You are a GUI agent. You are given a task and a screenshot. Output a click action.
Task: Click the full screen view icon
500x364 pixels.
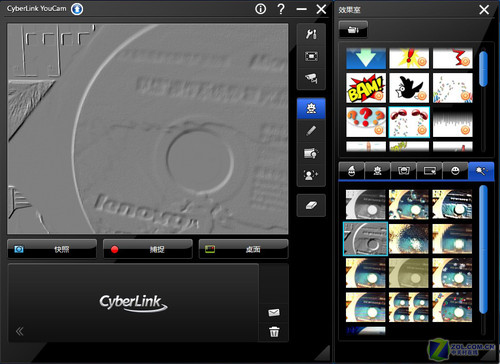coord(311,56)
